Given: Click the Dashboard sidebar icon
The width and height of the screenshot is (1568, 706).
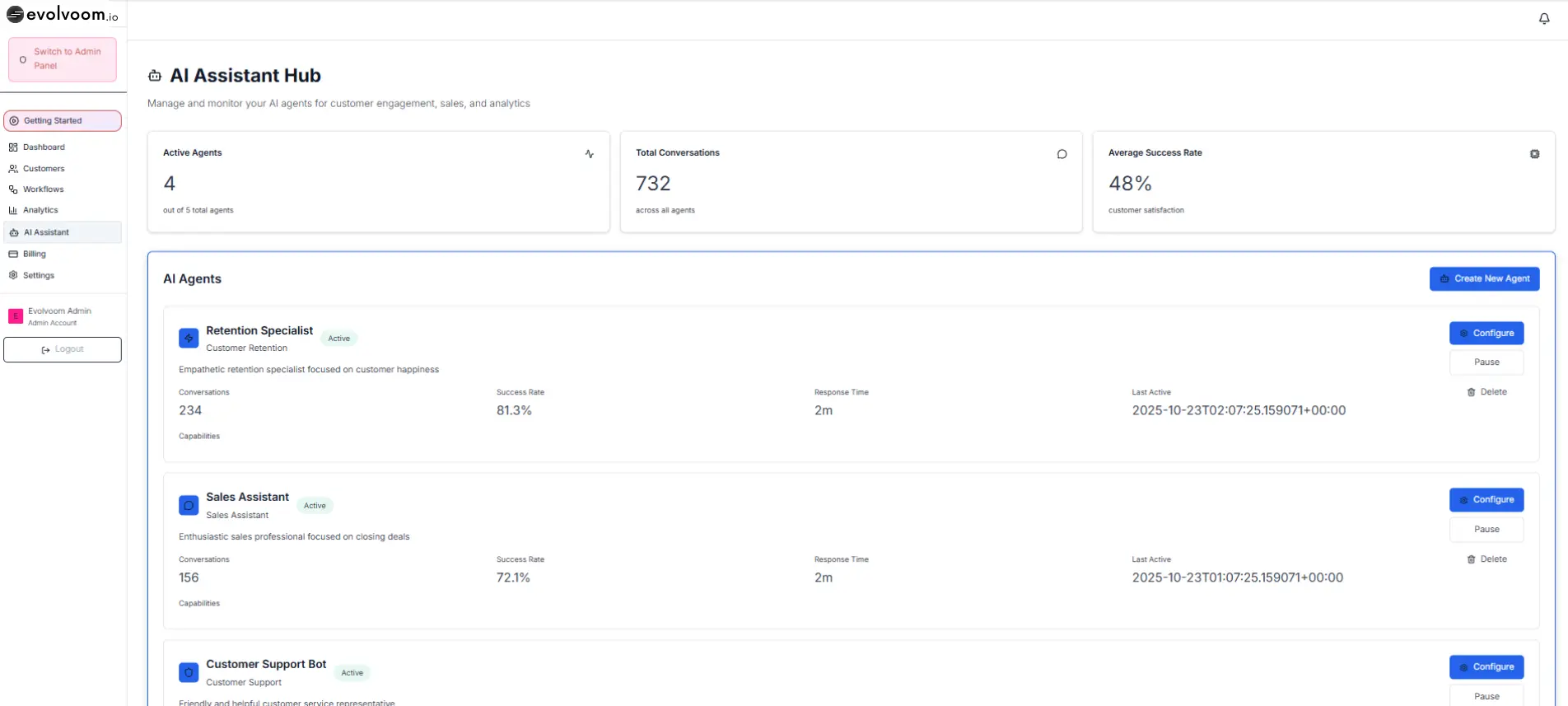Looking at the screenshot, I should point(13,147).
